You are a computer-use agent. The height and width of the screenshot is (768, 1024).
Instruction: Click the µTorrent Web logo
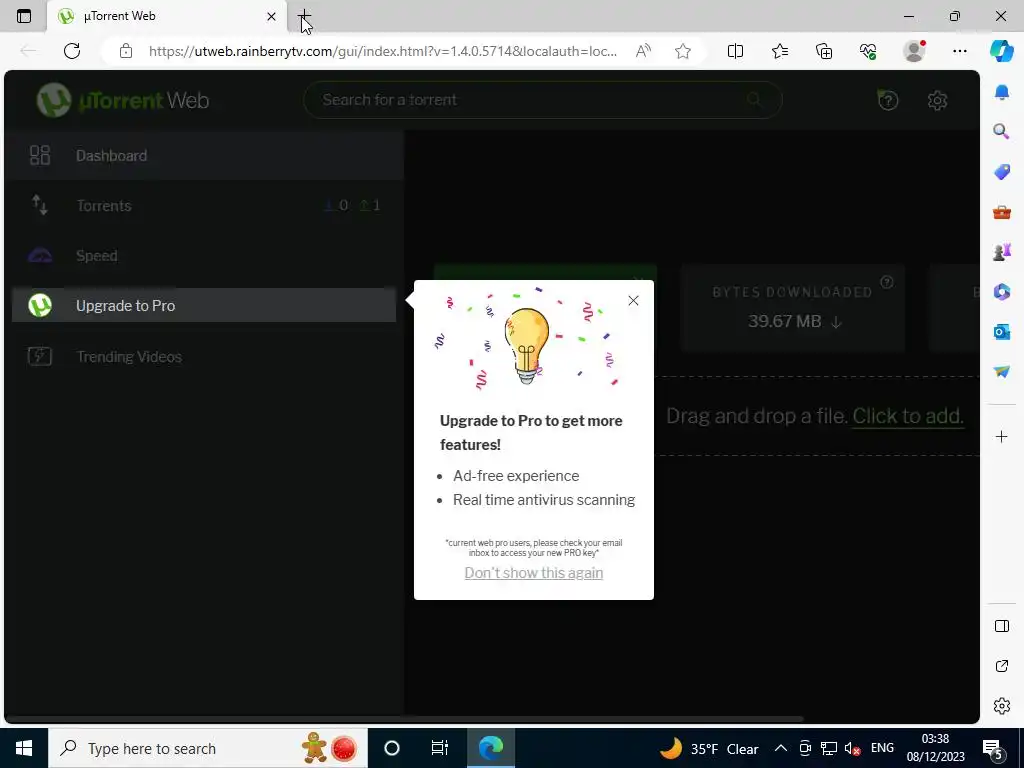(x=123, y=100)
